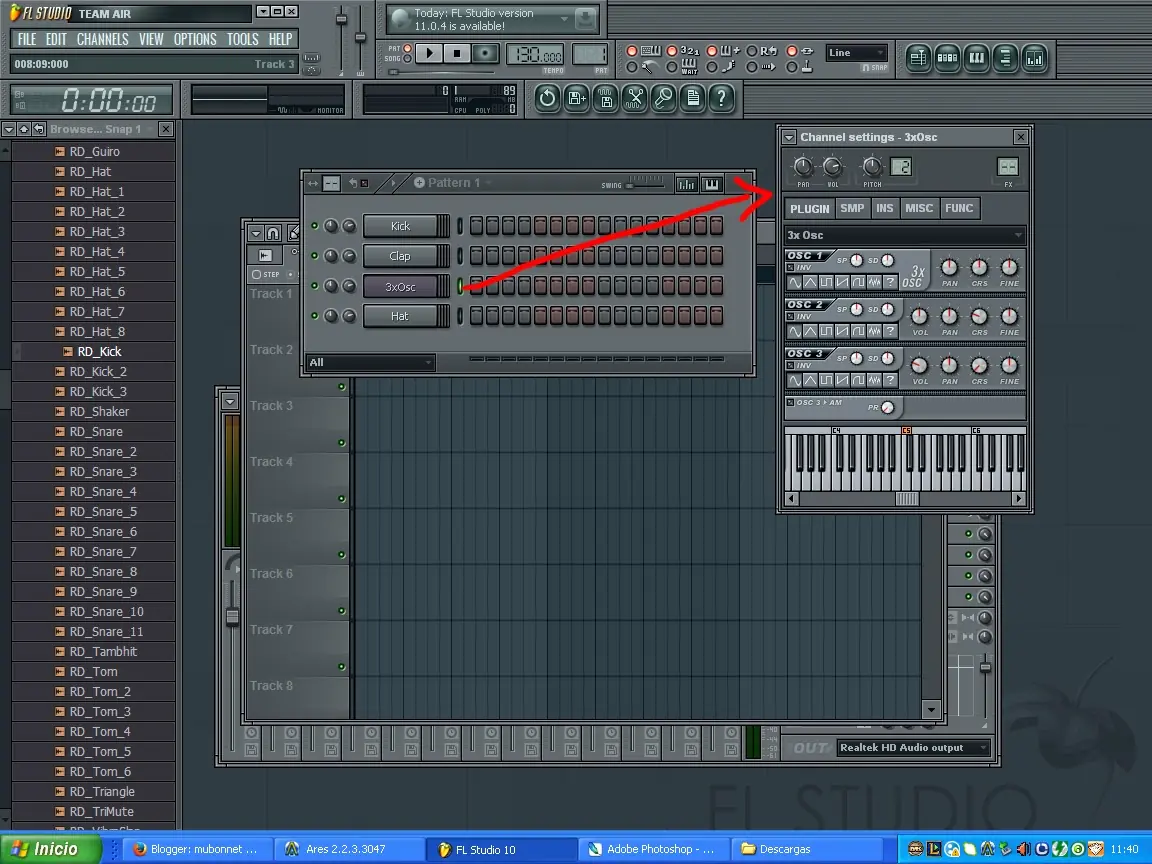Open the step sequencer window button

pyautogui.click(x=947, y=58)
